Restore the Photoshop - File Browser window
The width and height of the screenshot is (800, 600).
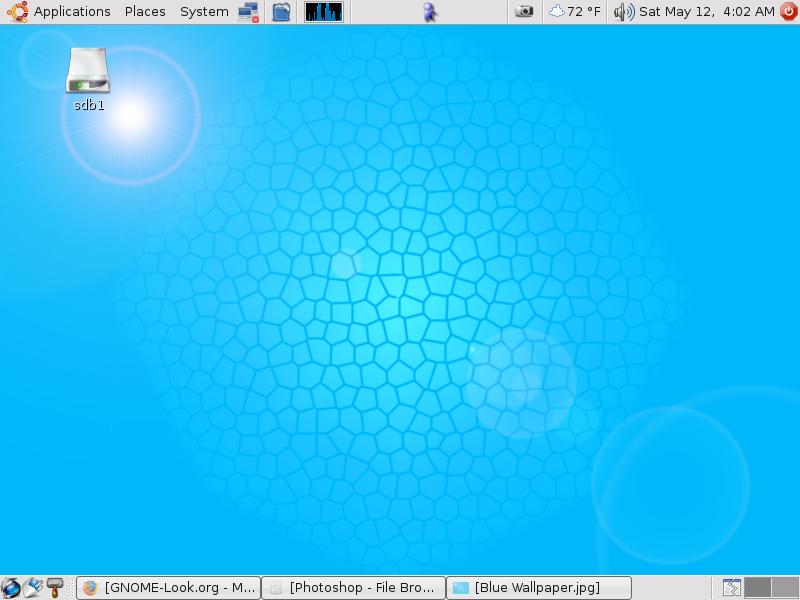tap(354, 588)
